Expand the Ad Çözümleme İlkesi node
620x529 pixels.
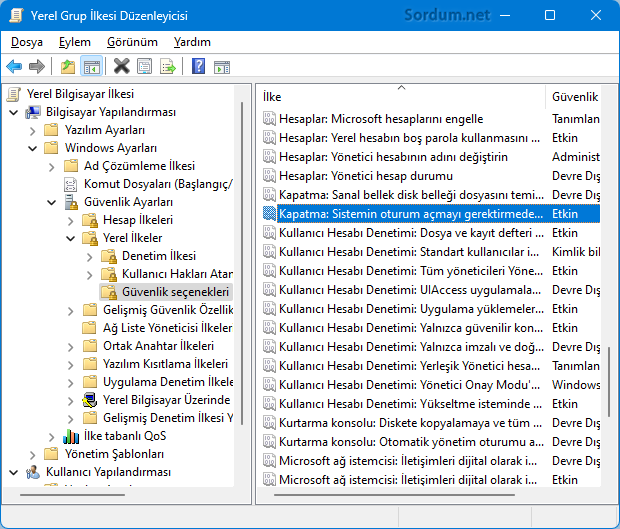pos(51,166)
